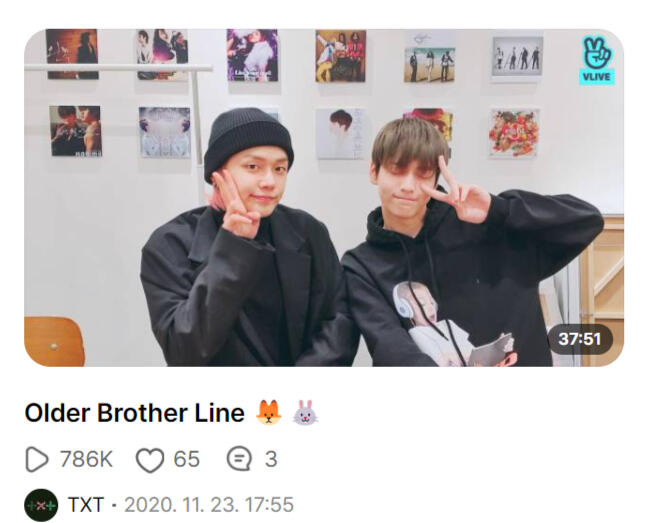Click the heart like icon
653x523 pixels.
click(150, 460)
